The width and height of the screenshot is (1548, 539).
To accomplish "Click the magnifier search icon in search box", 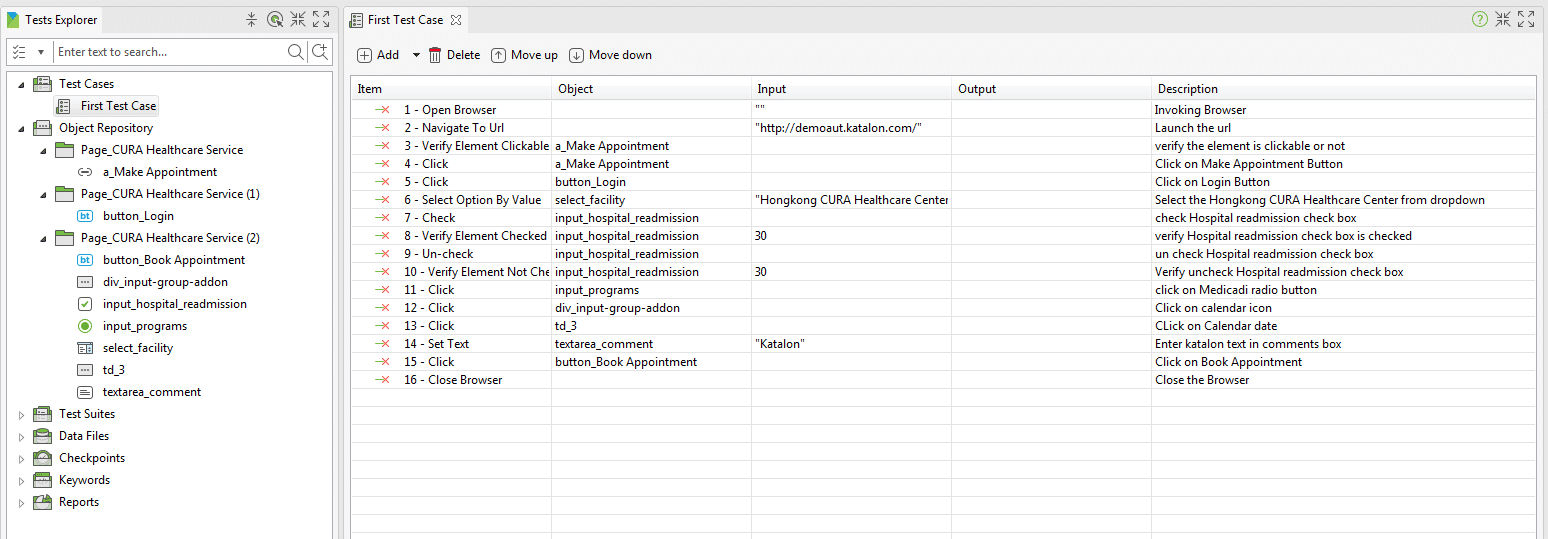I will pos(296,52).
